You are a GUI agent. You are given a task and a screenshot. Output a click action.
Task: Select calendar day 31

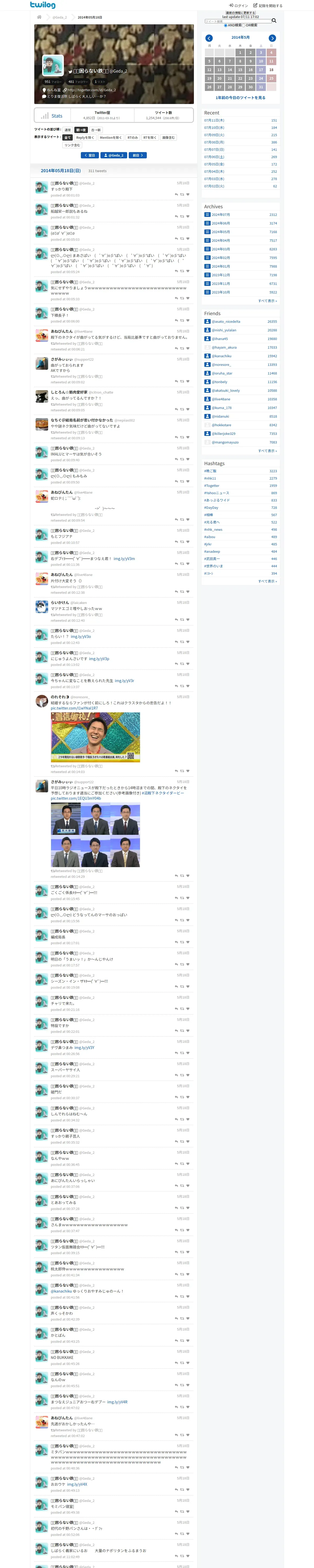tap(261, 87)
